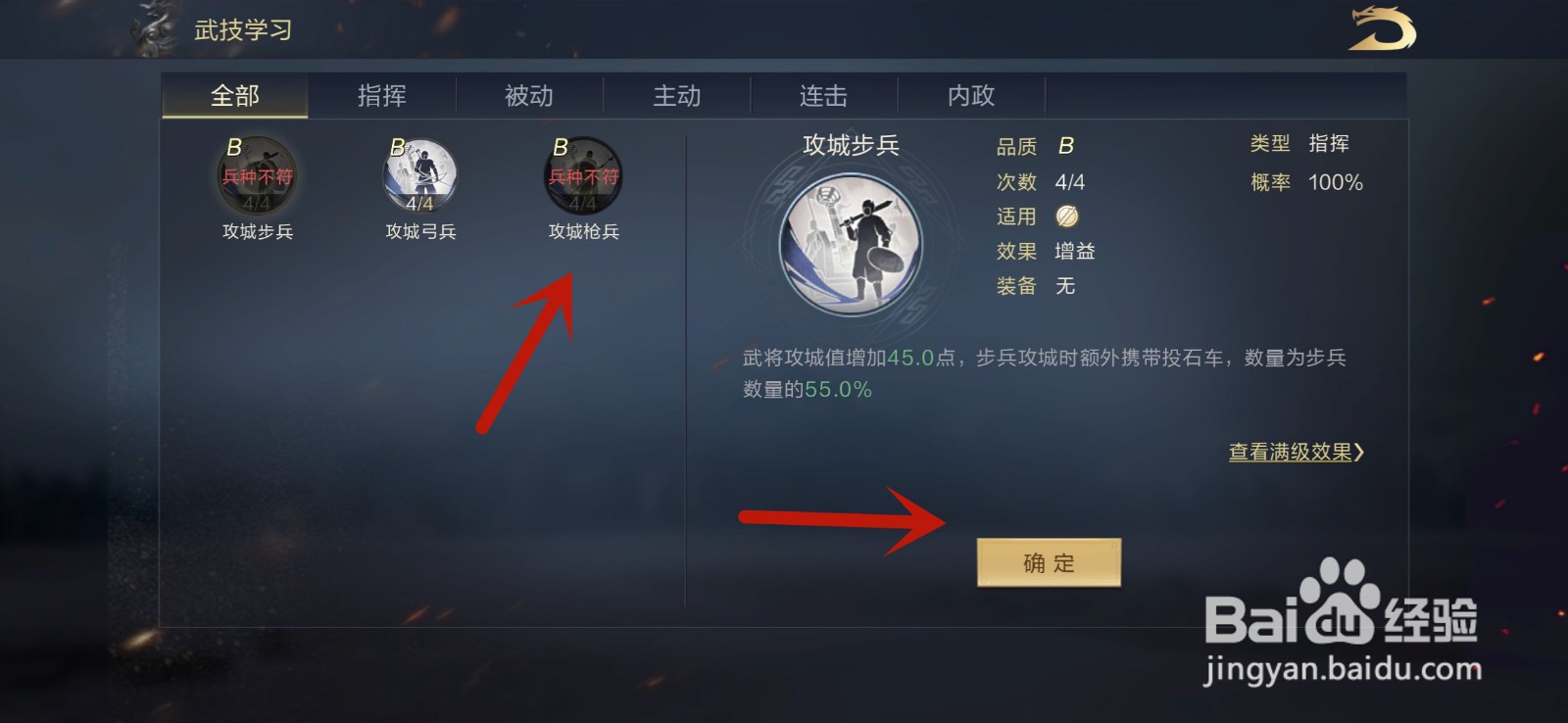Switch to the 指挥 tab
Viewport: 1568px width, 723px height.
coord(382,96)
